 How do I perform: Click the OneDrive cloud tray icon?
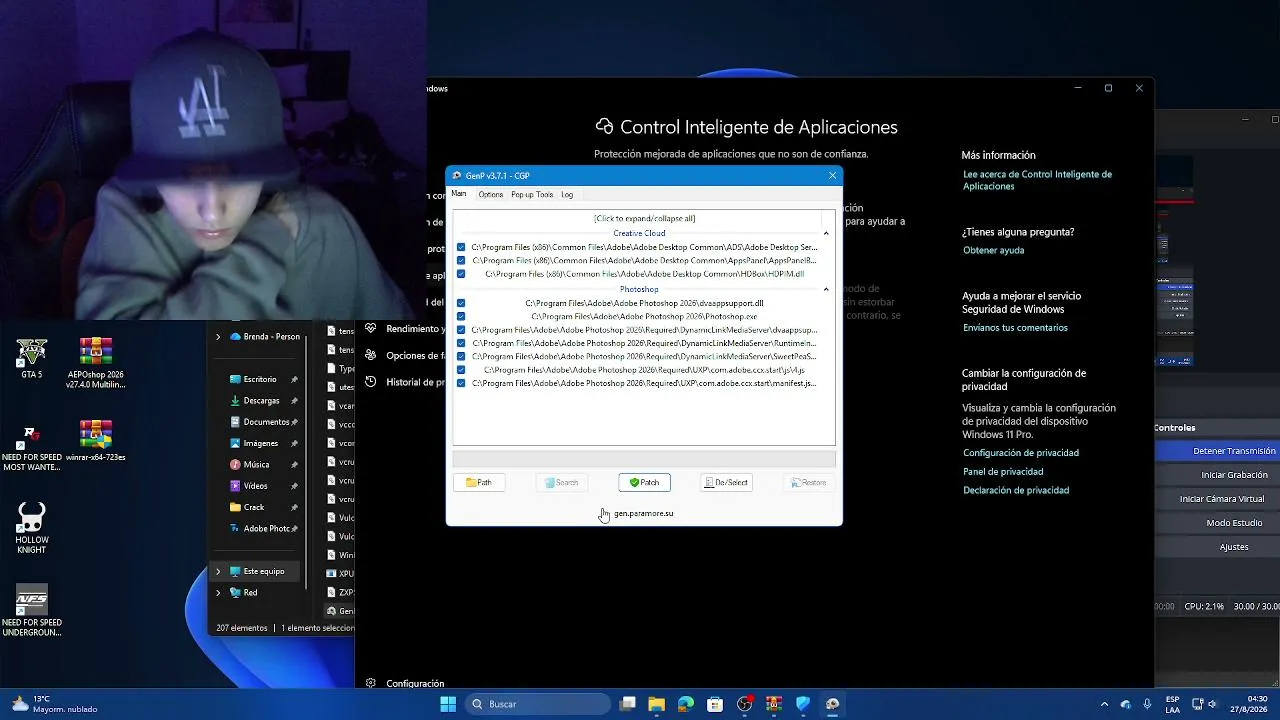click(x=1125, y=704)
